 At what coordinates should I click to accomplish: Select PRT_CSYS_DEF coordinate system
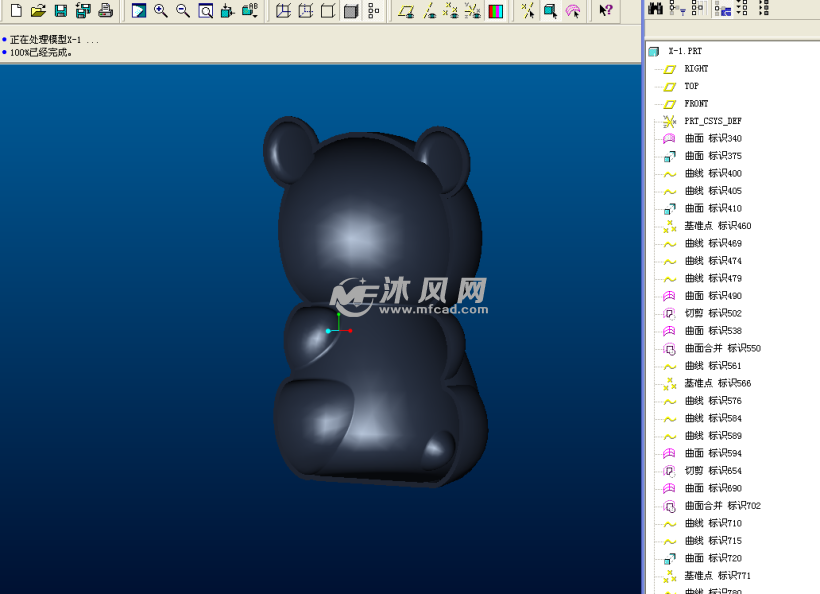713,121
